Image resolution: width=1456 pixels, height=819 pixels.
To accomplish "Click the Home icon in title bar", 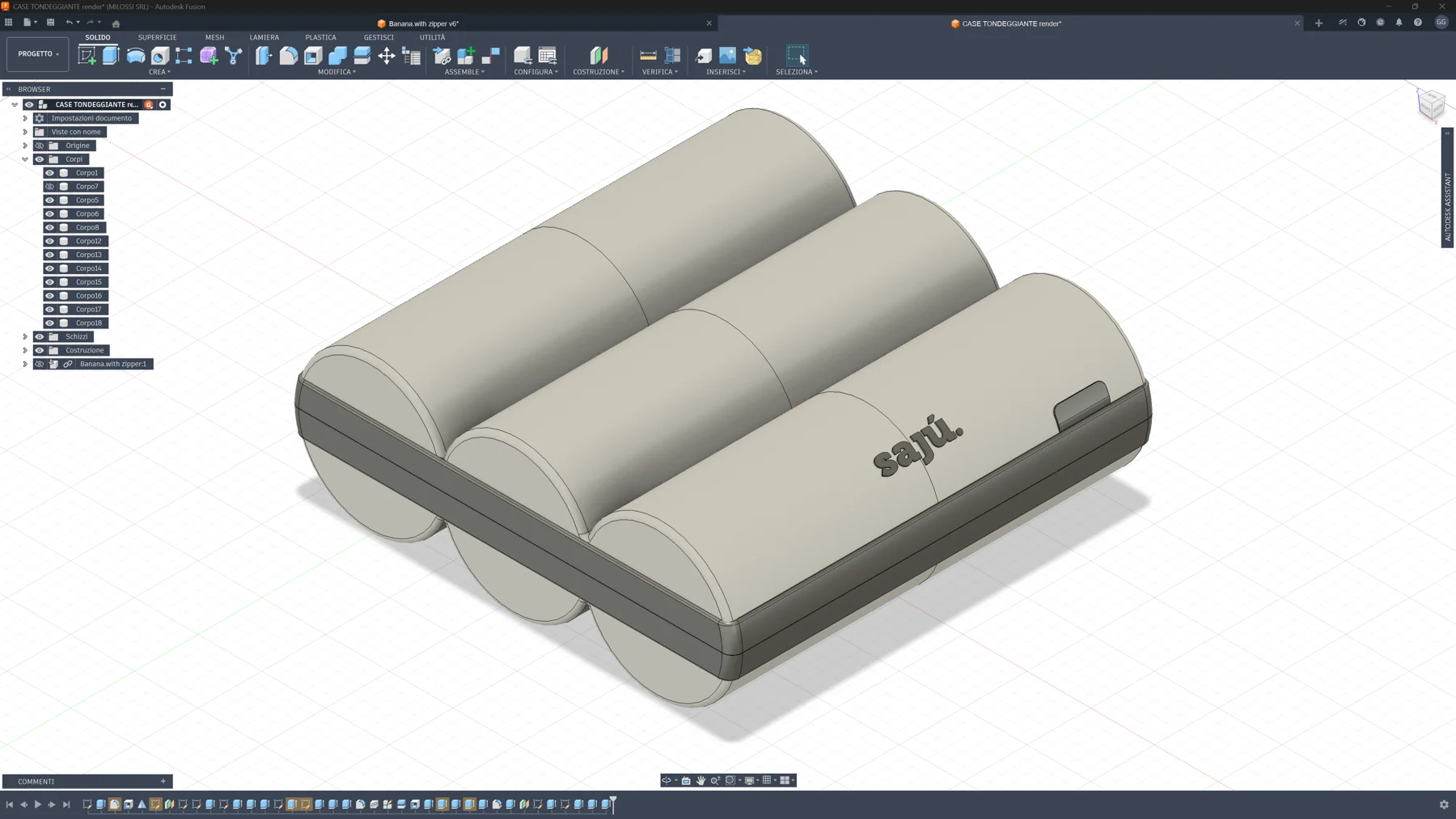I will (x=116, y=23).
